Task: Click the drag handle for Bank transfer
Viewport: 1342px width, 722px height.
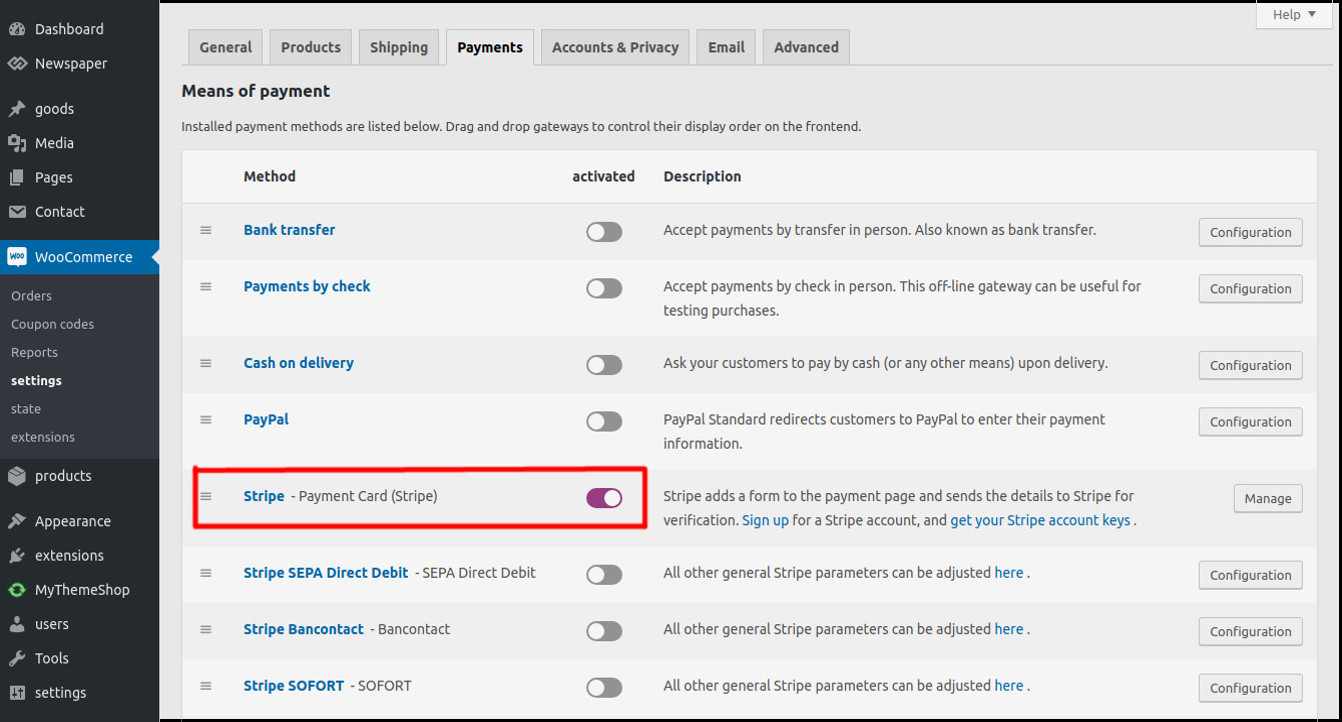Action: point(206,230)
